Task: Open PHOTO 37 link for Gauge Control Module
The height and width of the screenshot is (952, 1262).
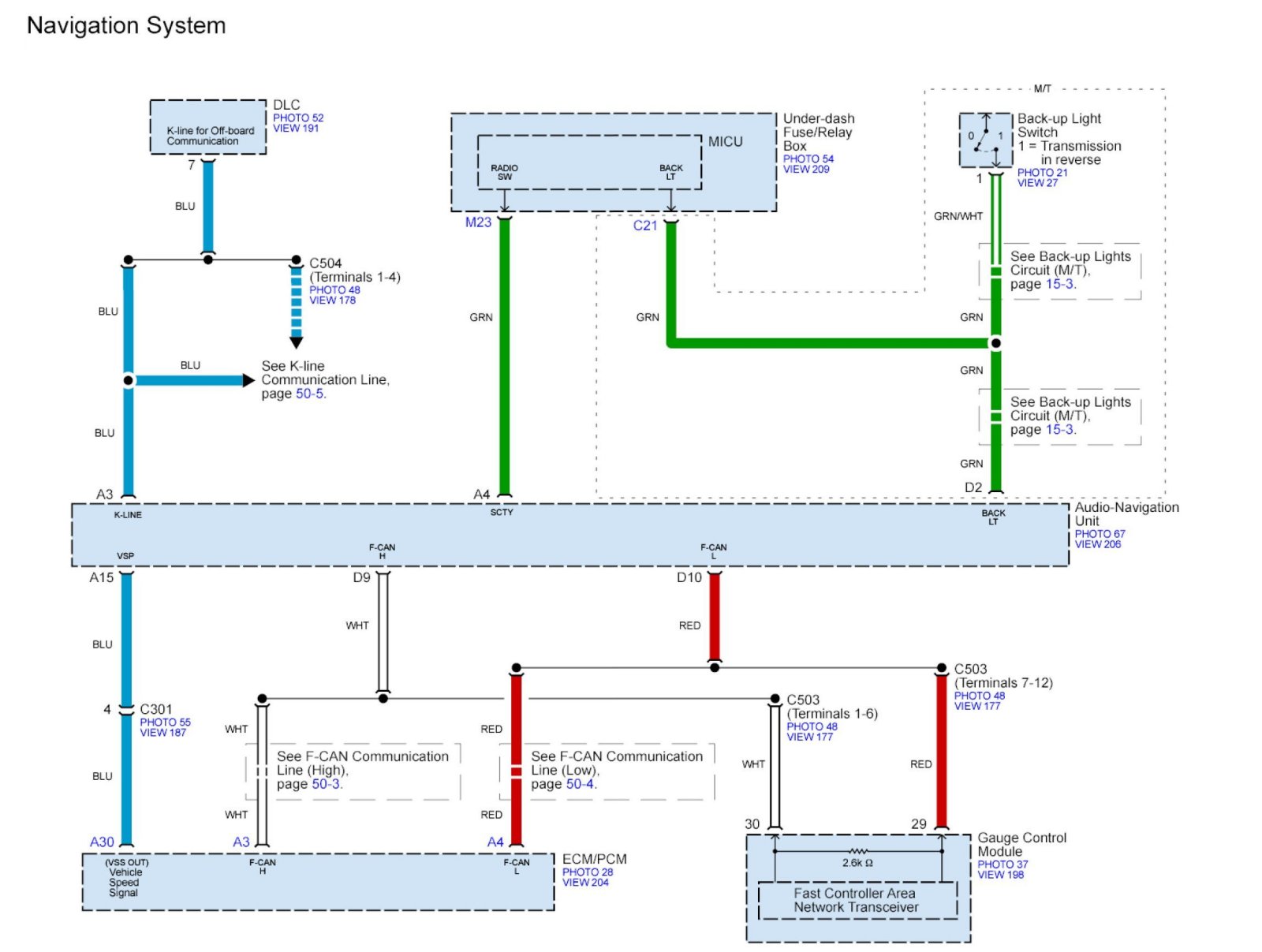Action: tap(1003, 864)
